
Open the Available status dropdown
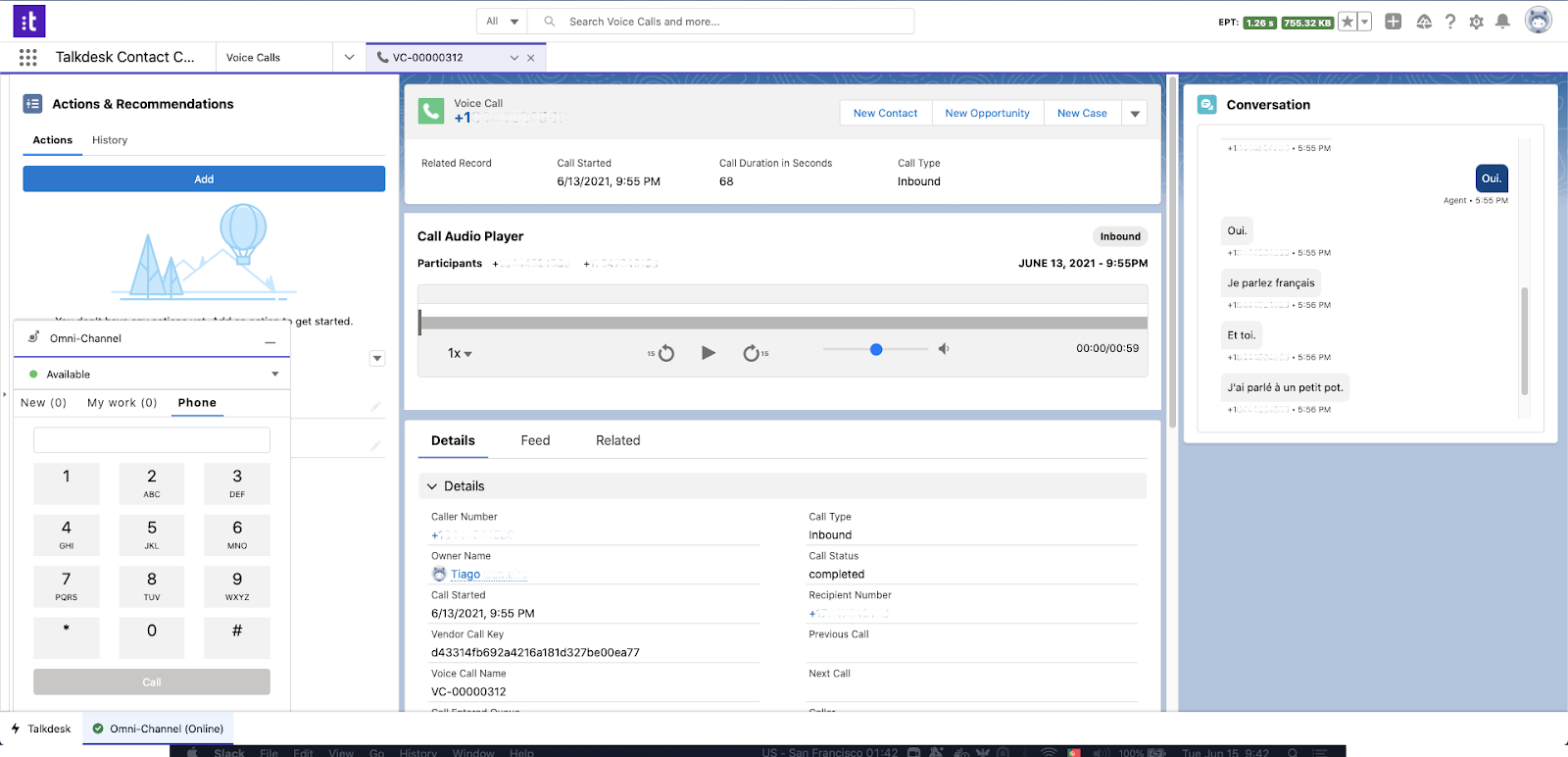[x=274, y=375]
